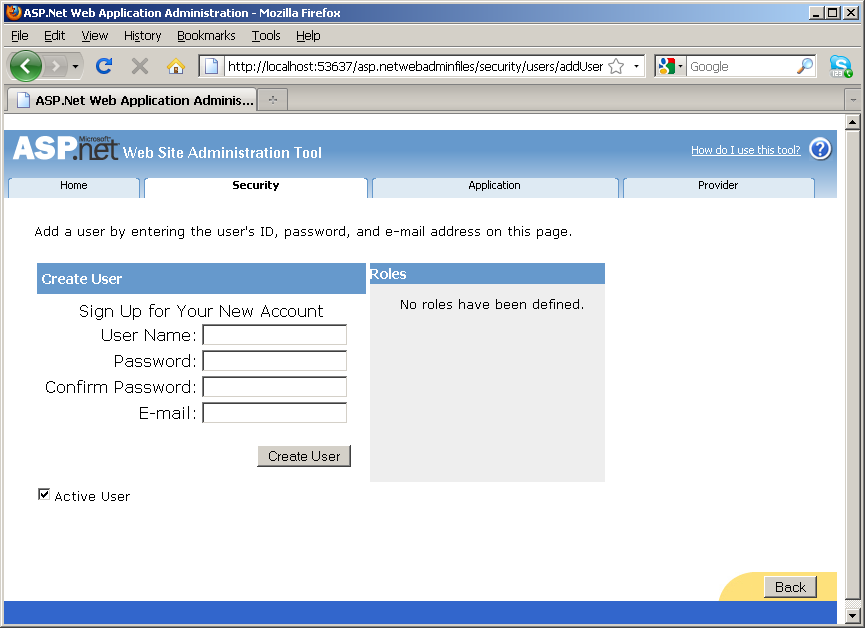Click in the Password field

pyautogui.click(x=275, y=361)
